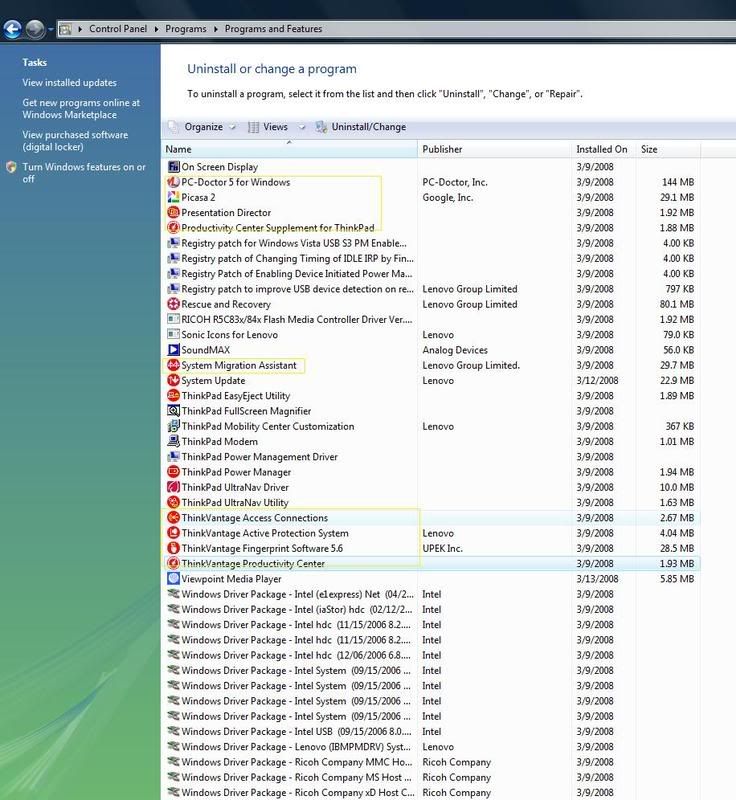
Task: Select Windows Driver Package Lenovo (IBMPMDRV) entry
Action: pyautogui.click(x=432, y=746)
